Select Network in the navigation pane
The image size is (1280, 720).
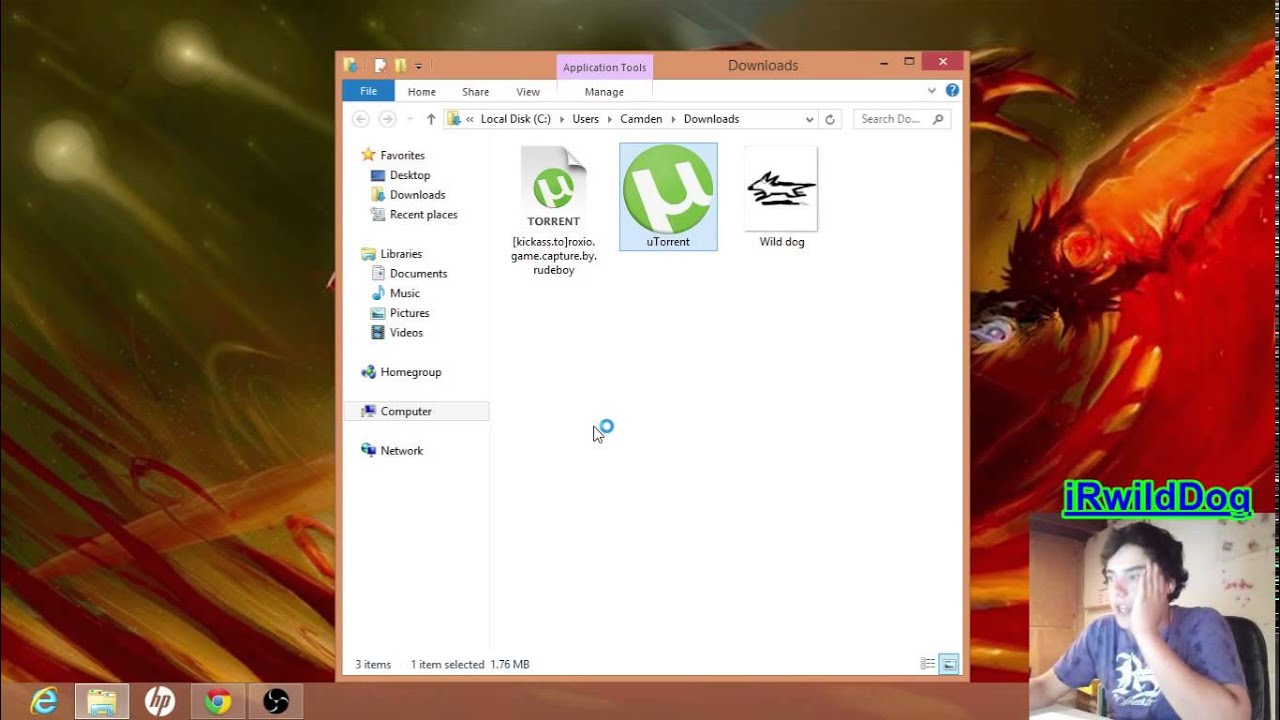coord(401,451)
